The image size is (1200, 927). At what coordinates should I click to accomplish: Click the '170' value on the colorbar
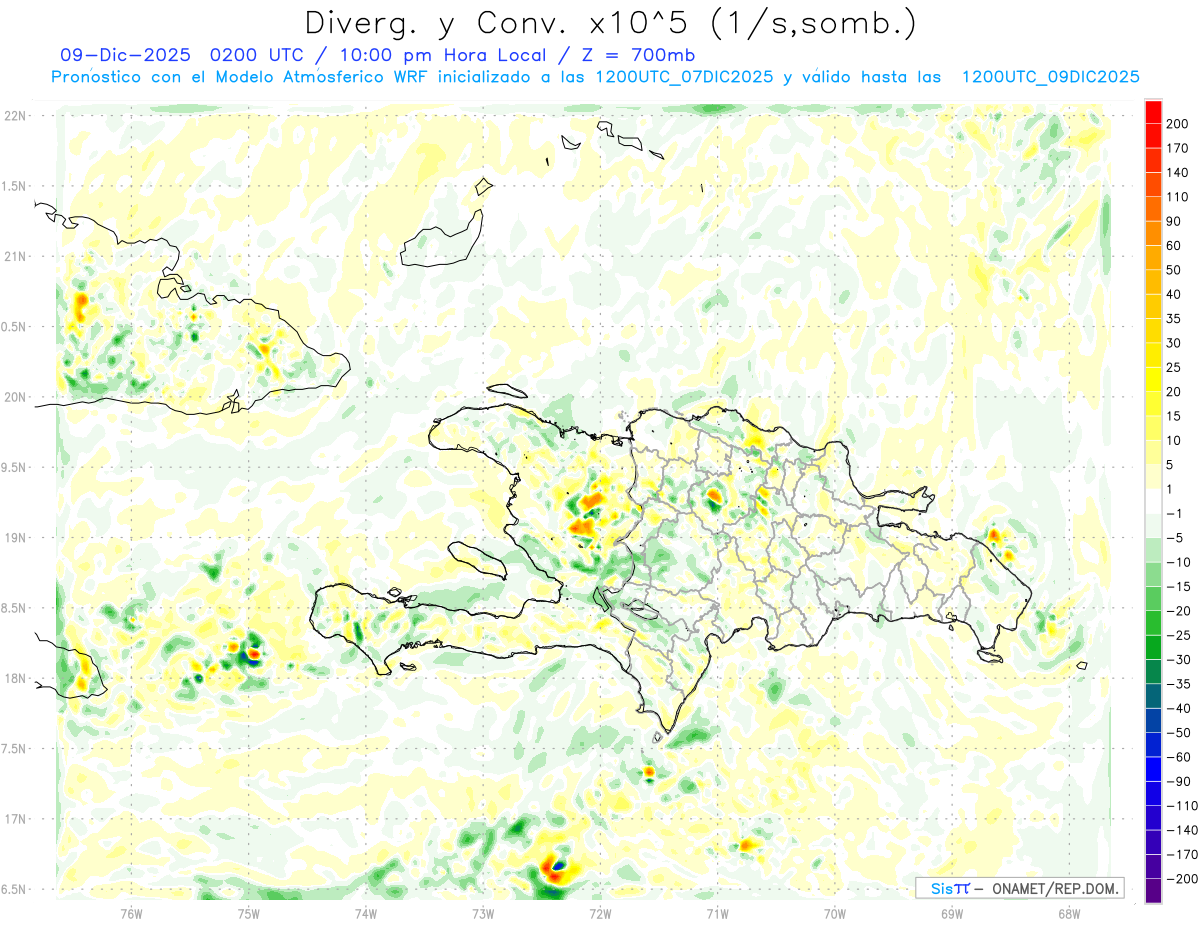[x=1176, y=148]
